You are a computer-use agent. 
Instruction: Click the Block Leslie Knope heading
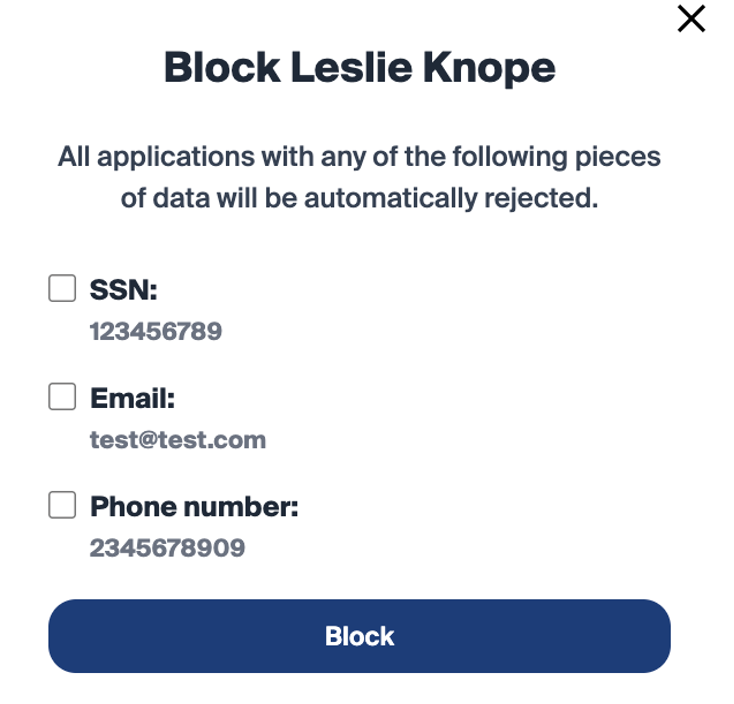point(359,68)
